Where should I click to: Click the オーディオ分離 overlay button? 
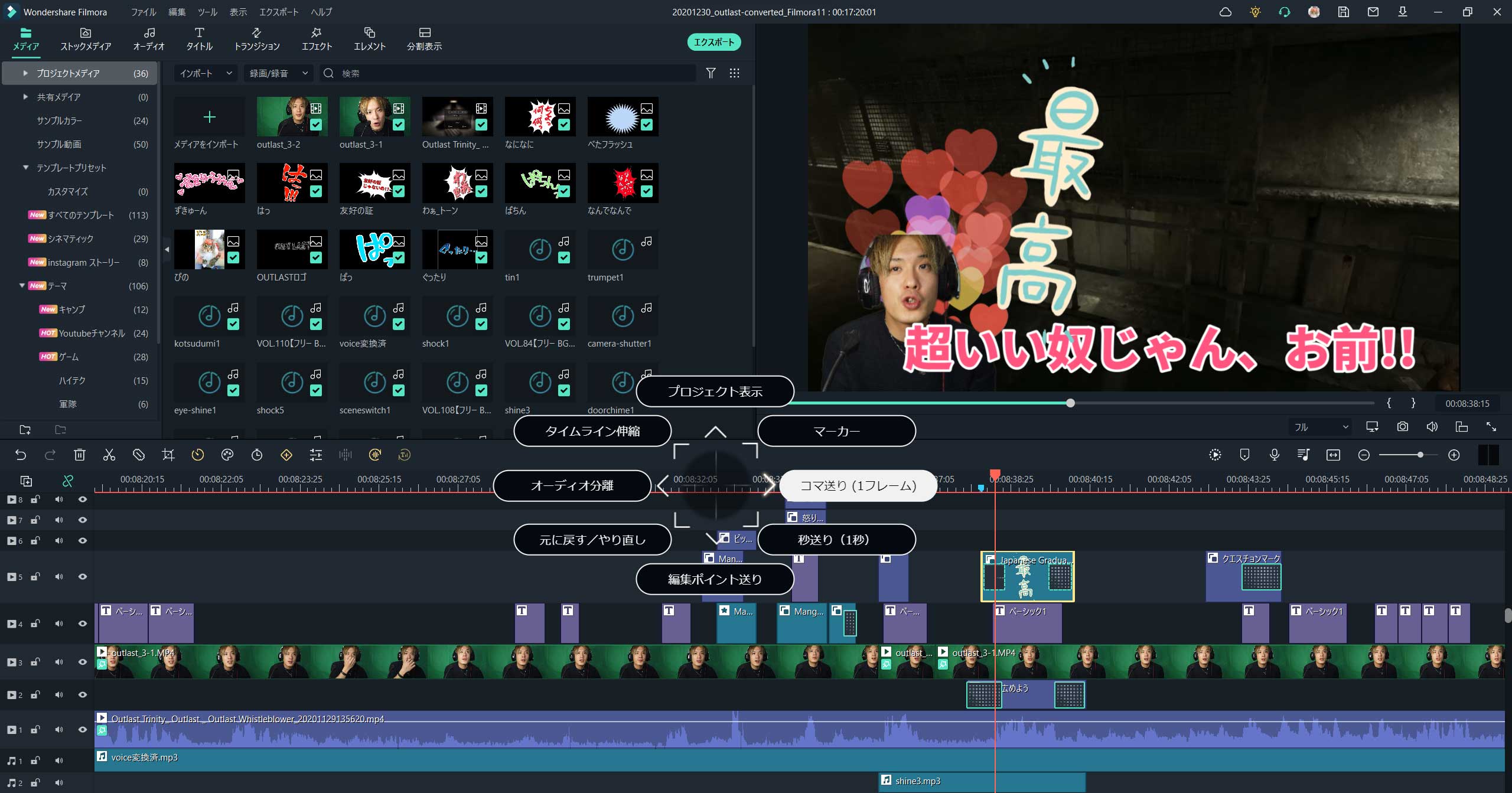click(x=572, y=485)
